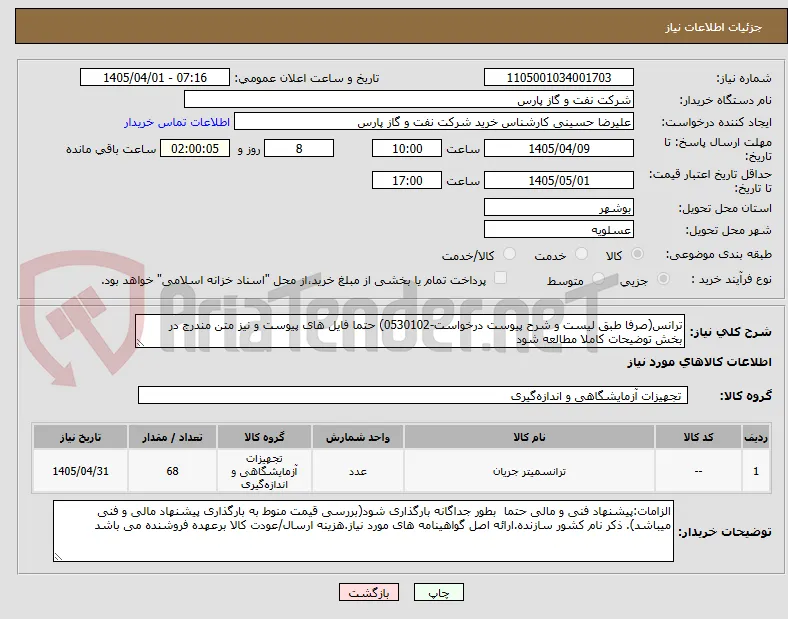Click the ردیف column header
Image resolution: width=788 pixels, height=619 pixels.
756,437
